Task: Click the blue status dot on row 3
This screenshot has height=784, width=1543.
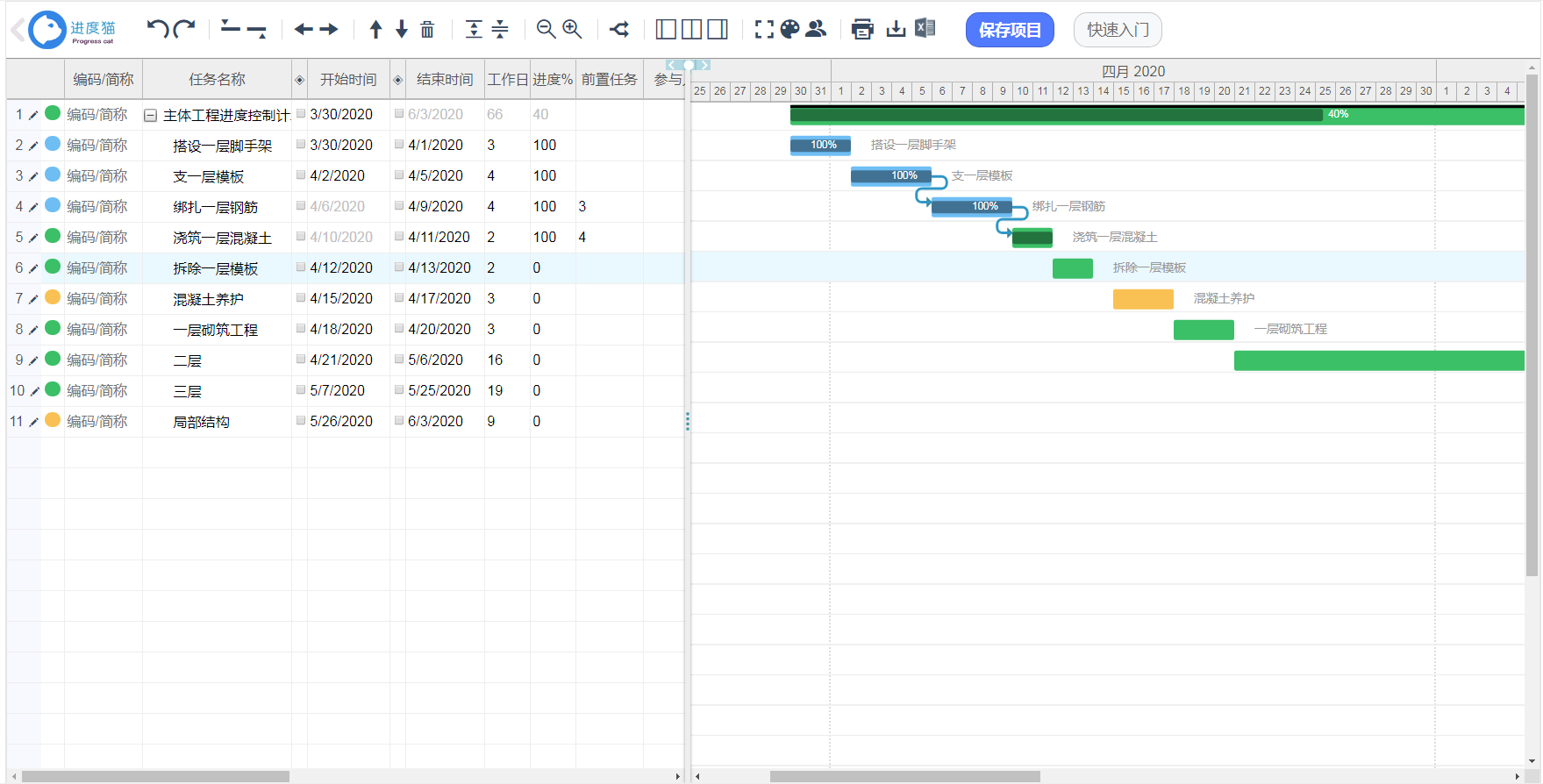Action: [53, 175]
